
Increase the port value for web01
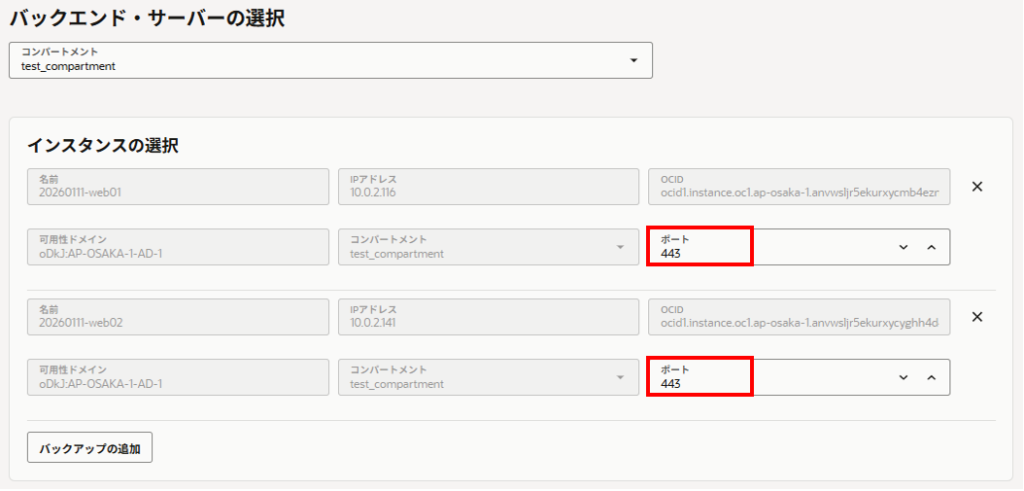931,247
